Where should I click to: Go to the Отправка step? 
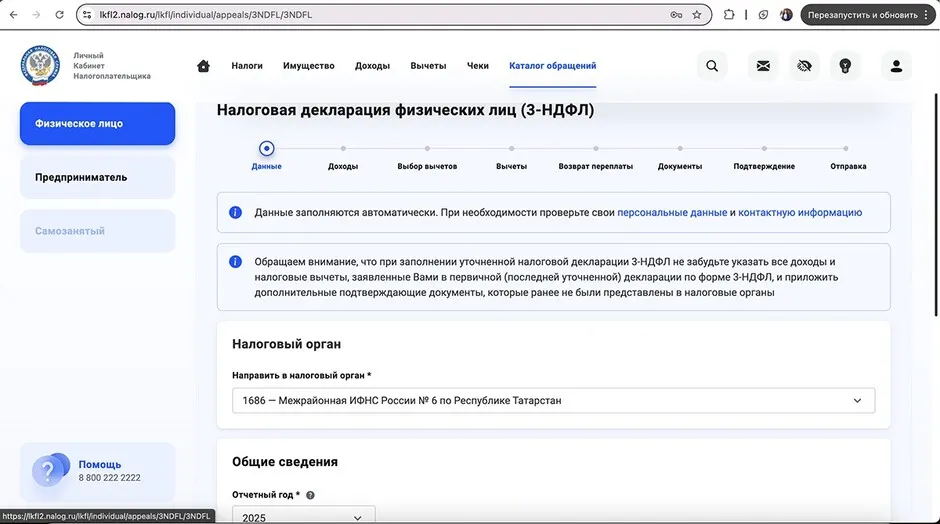coord(848,166)
